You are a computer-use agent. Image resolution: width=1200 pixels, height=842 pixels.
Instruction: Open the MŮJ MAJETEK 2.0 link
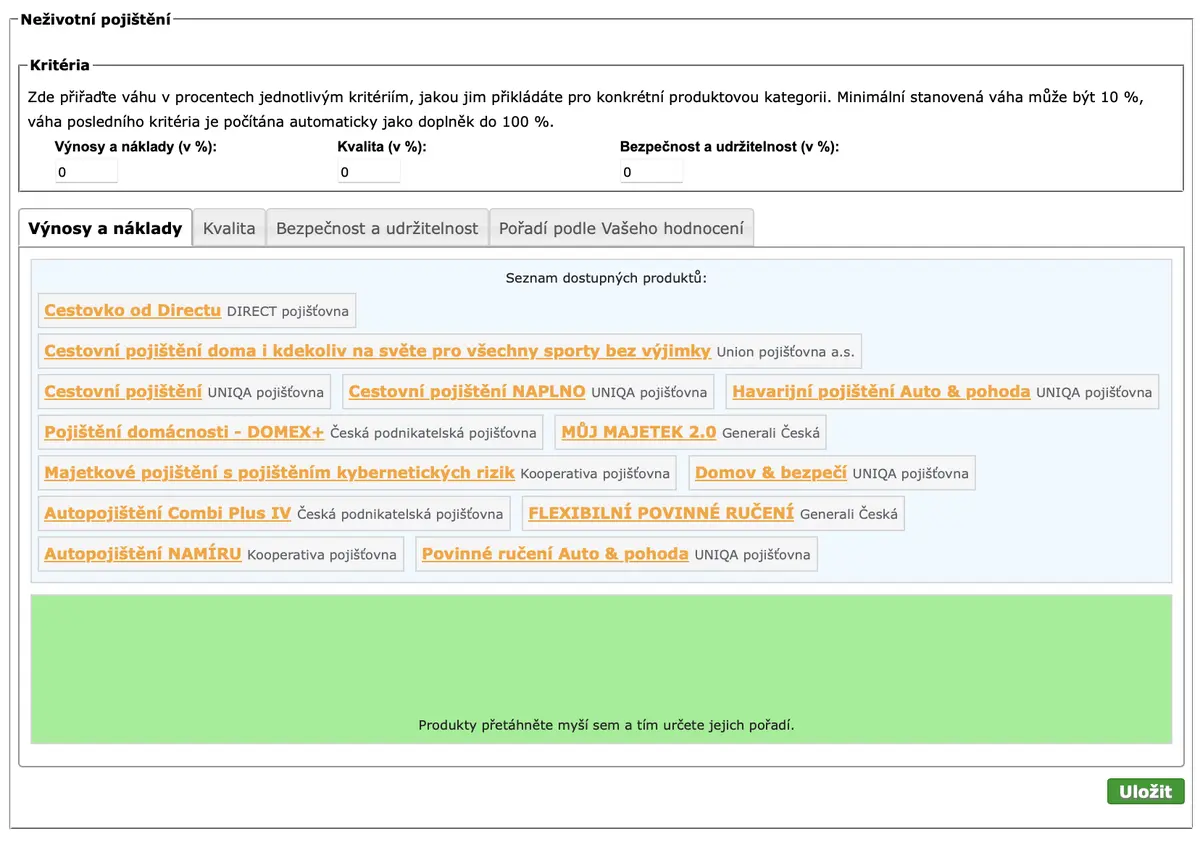pyautogui.click(x=639, y=432)
